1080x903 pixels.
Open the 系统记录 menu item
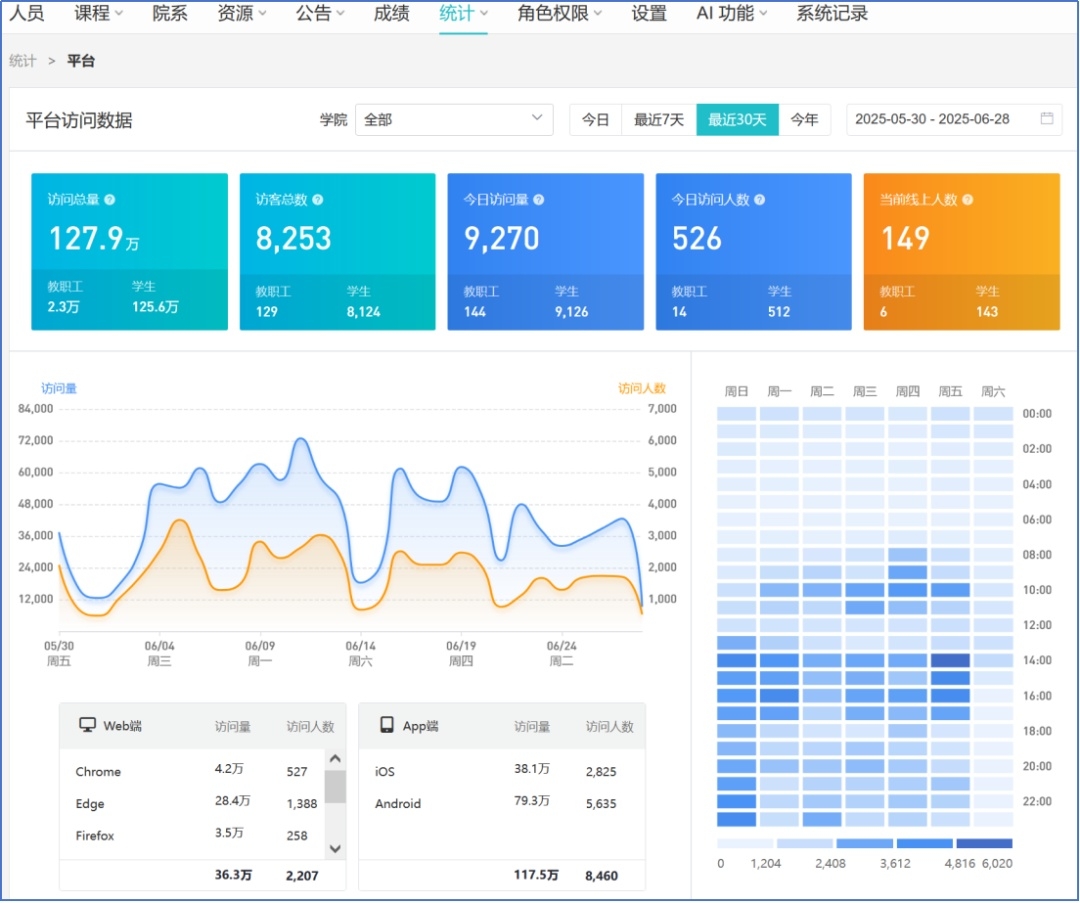pyautogui.click(x=832, y=14)
